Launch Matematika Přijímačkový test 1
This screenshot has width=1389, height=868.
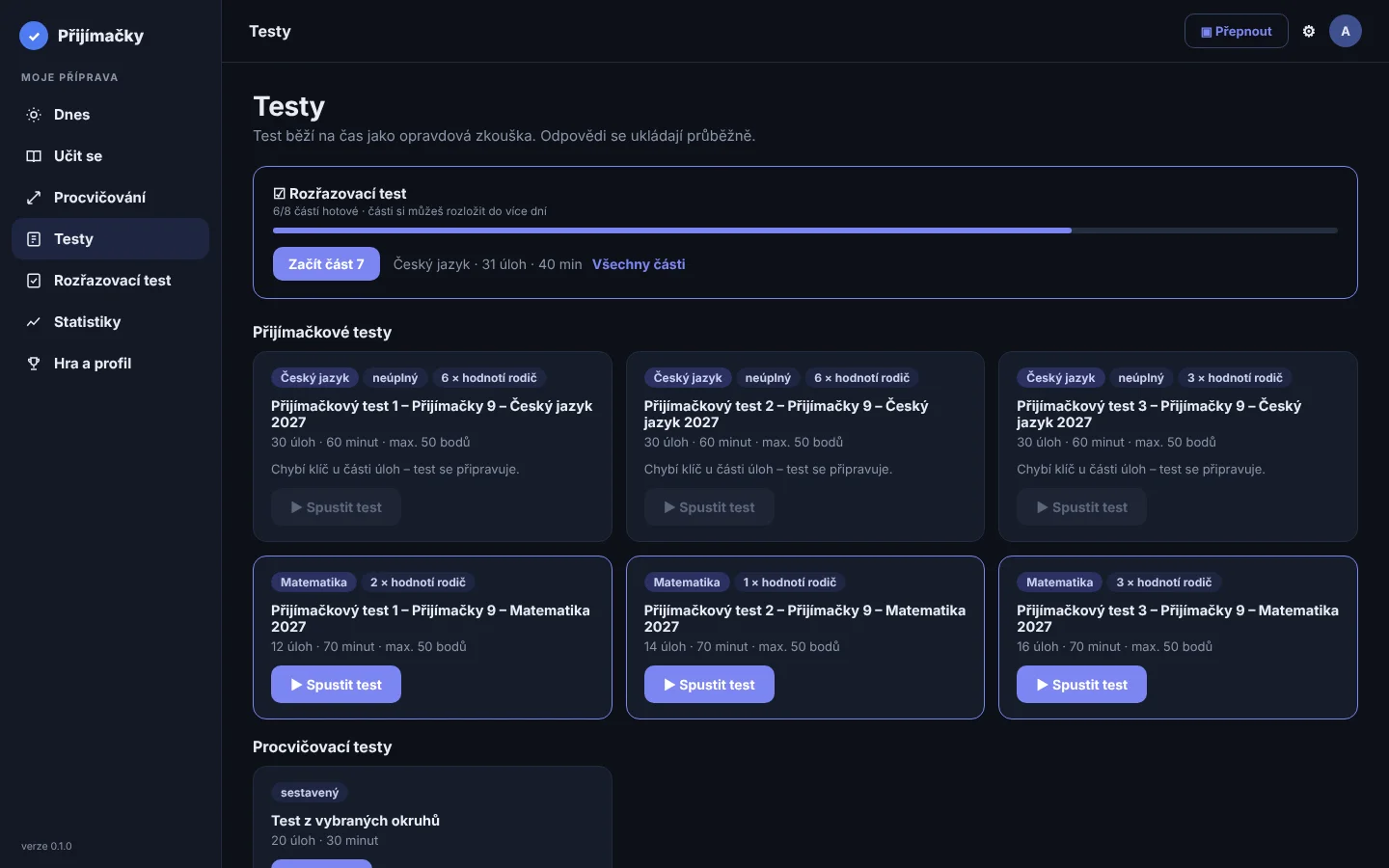point(336,685)
